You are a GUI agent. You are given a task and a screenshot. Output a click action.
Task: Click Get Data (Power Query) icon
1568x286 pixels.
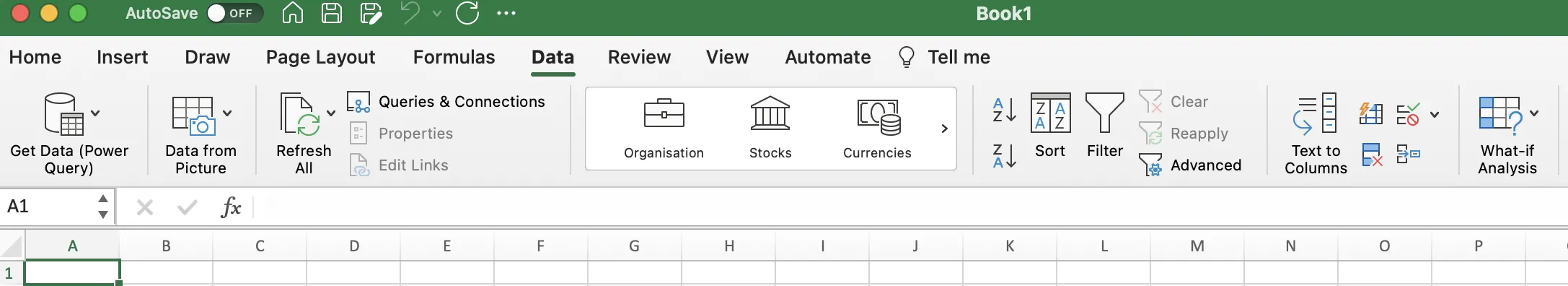pyautogui.click(x=63, y=114)
